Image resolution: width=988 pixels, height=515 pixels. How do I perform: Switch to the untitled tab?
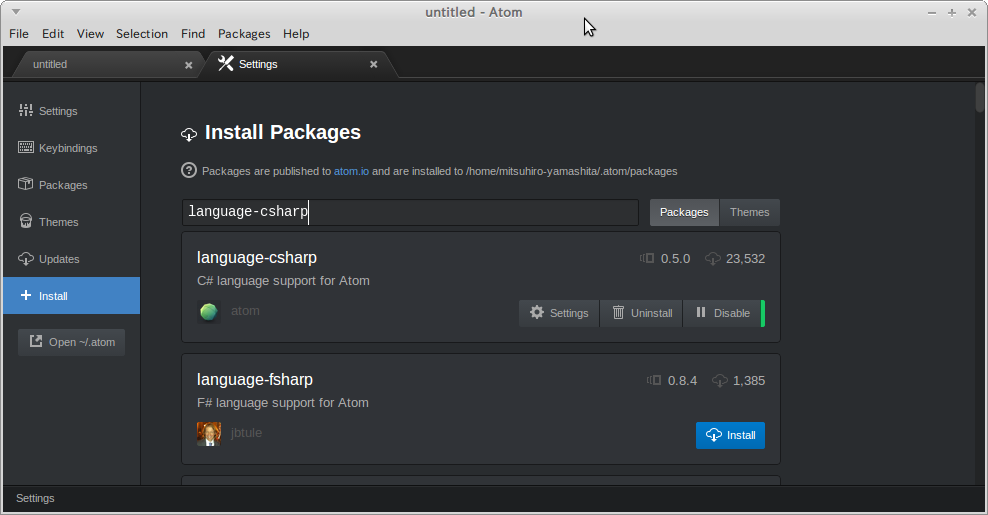pyautogui.click(x=106, y=64)
